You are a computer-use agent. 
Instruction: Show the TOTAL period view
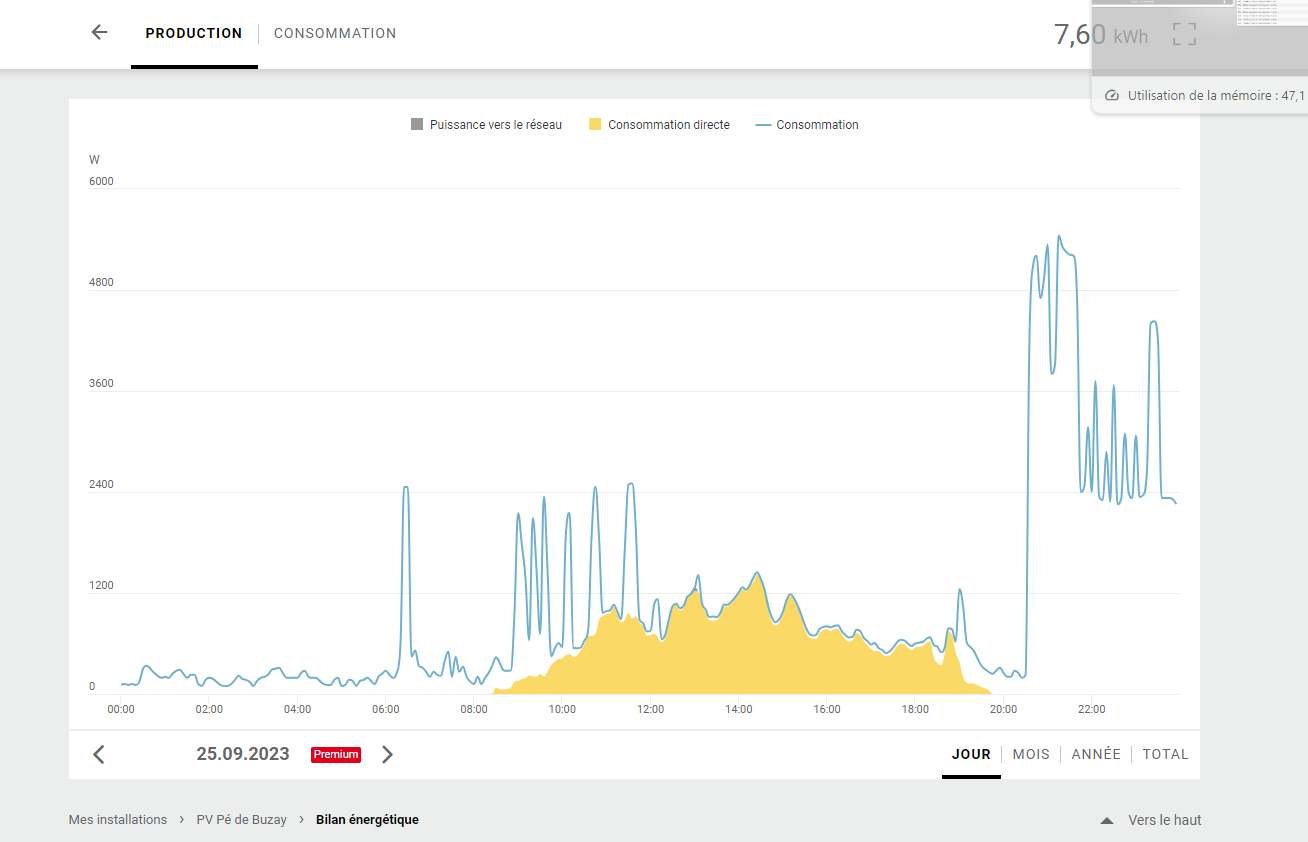point(1166,754)
